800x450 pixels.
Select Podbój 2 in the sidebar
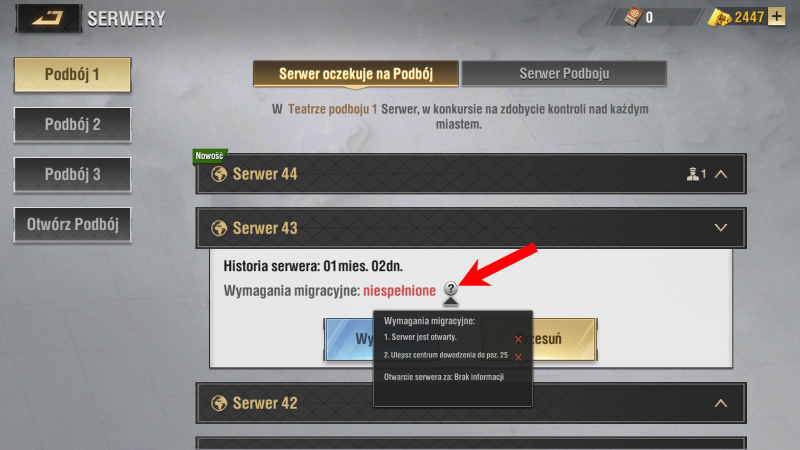[72, 124]
